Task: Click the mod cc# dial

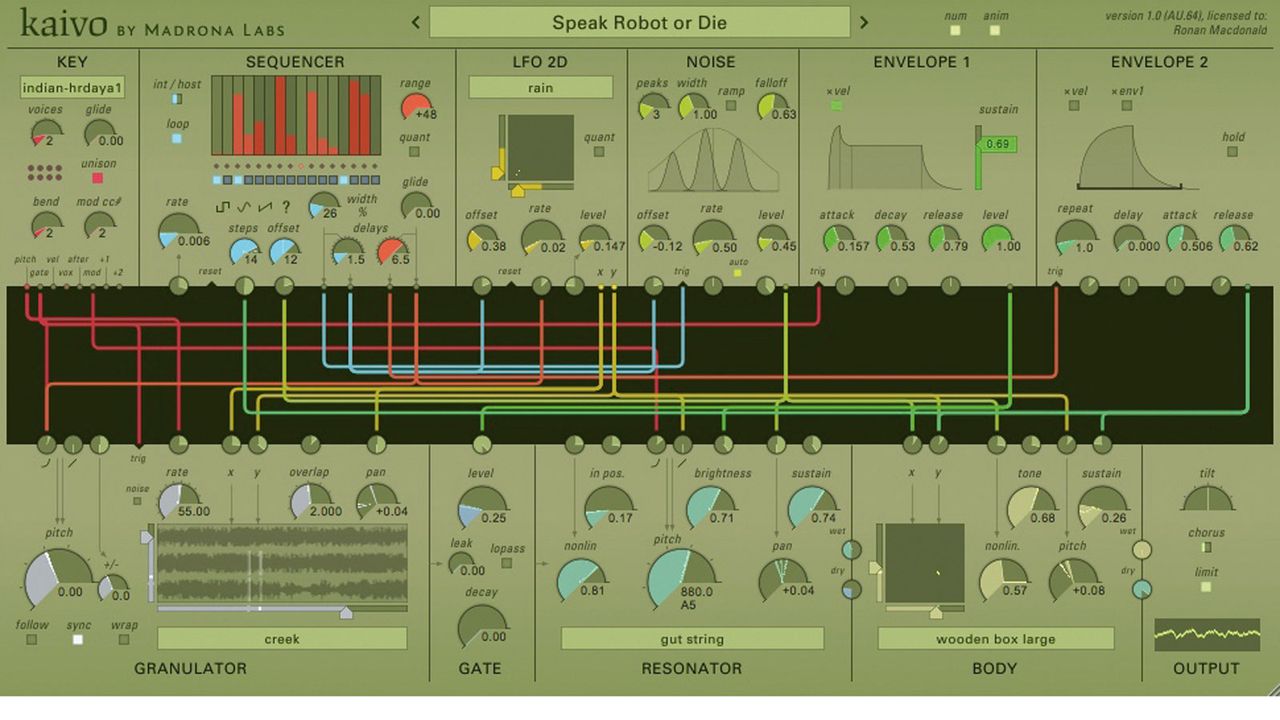Action: click(99, 225)
